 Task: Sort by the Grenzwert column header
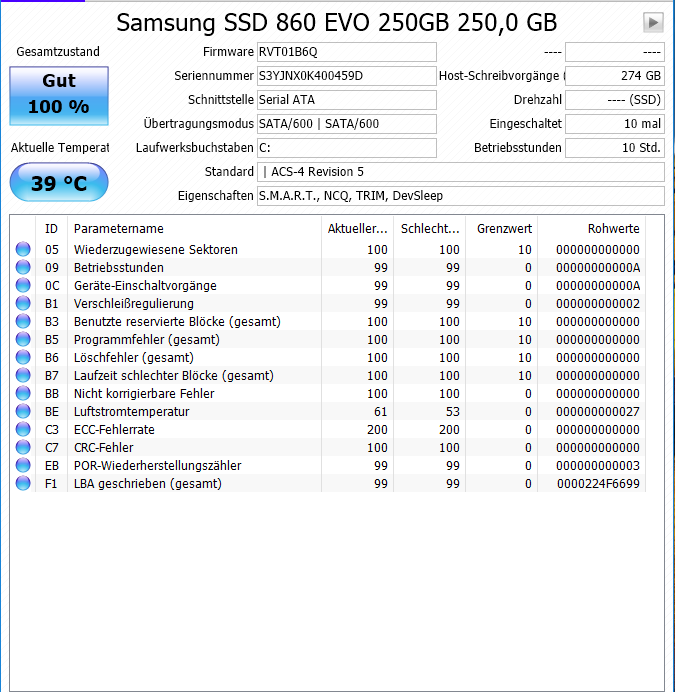tap(501, 229)
